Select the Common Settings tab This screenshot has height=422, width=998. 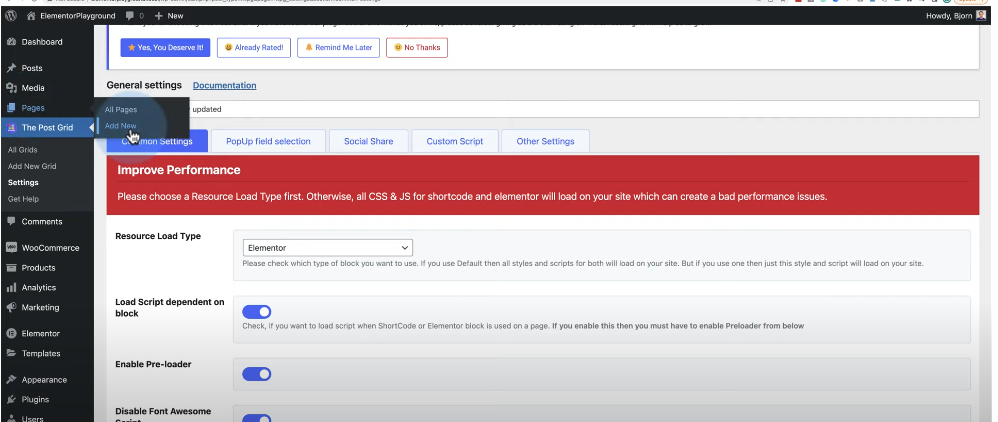click(157, 141)
